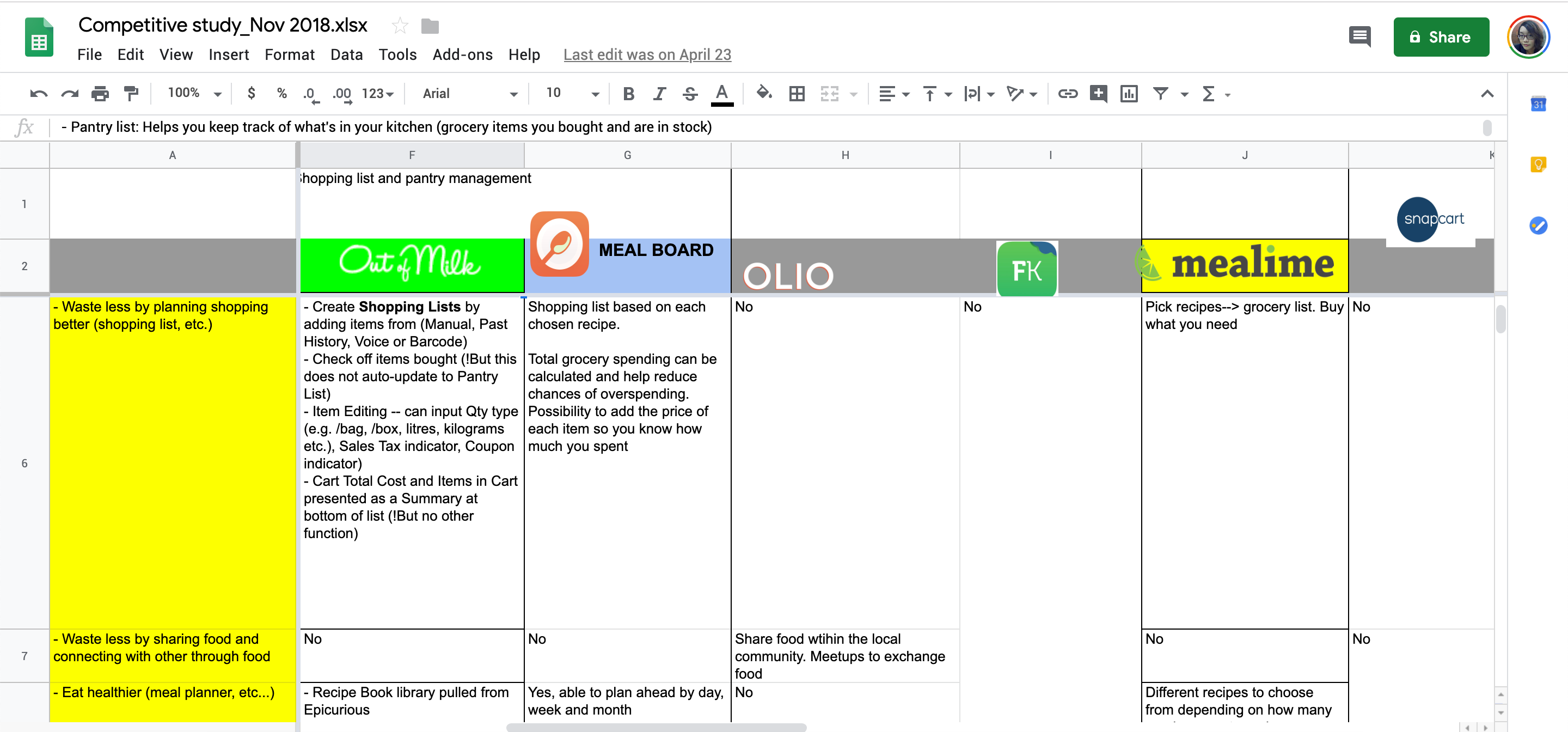Click the horizontal scrollbar

[x=656, y=727]
